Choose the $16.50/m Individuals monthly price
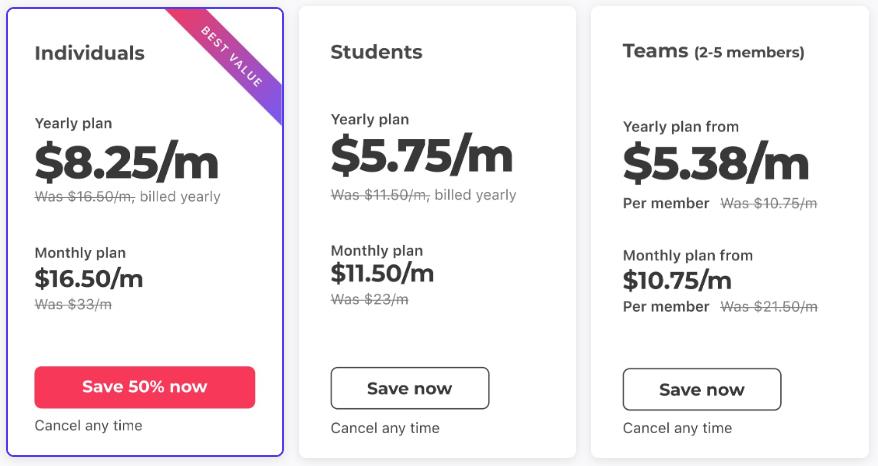878x466 pixels. point(89,278)
